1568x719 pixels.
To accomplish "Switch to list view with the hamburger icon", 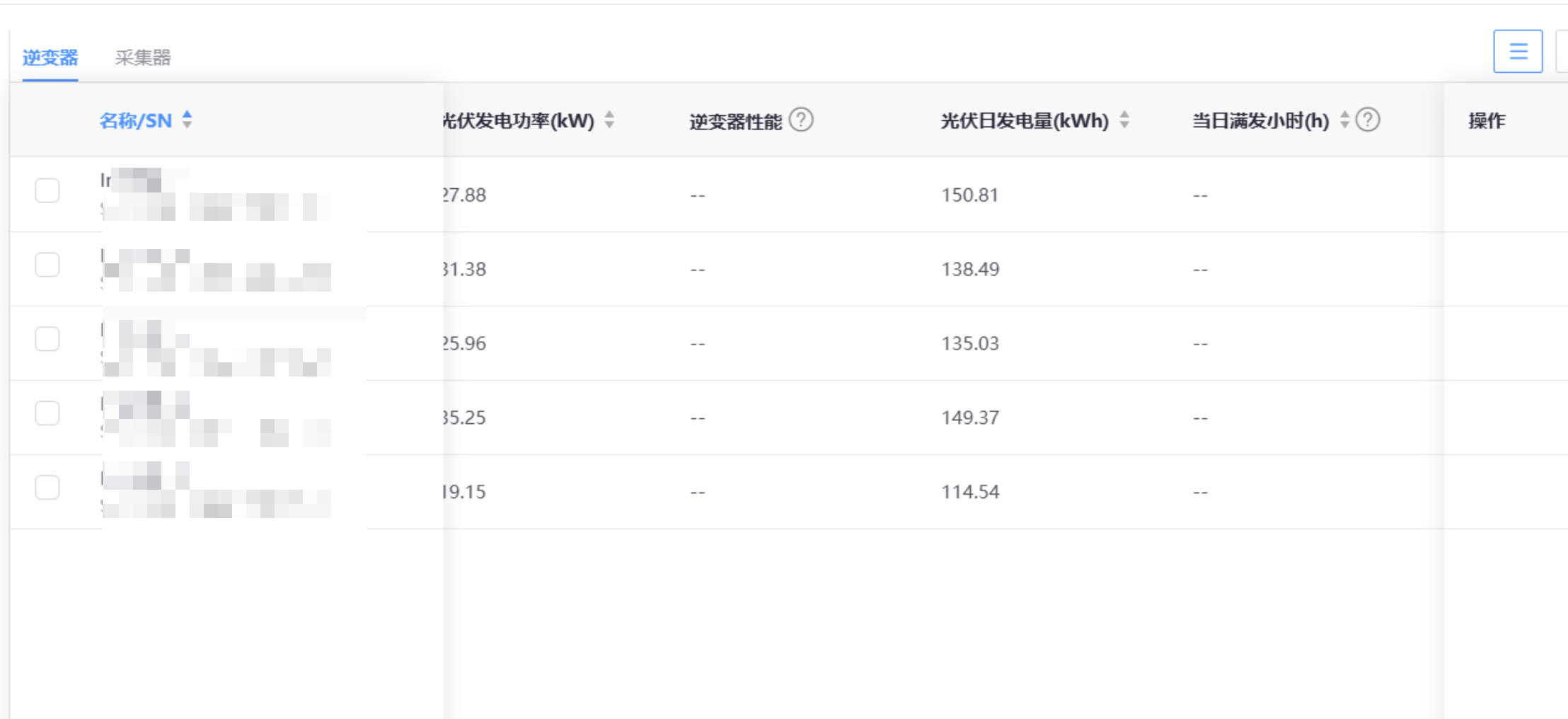I will point(1518,51).
